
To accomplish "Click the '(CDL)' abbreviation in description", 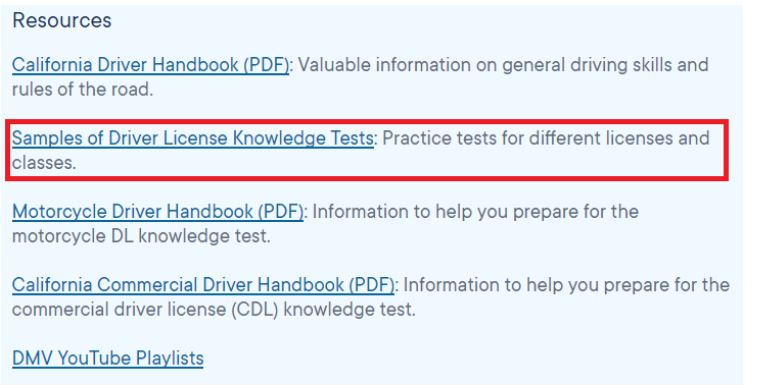I will pyautogui.click(x=252, y=310).
